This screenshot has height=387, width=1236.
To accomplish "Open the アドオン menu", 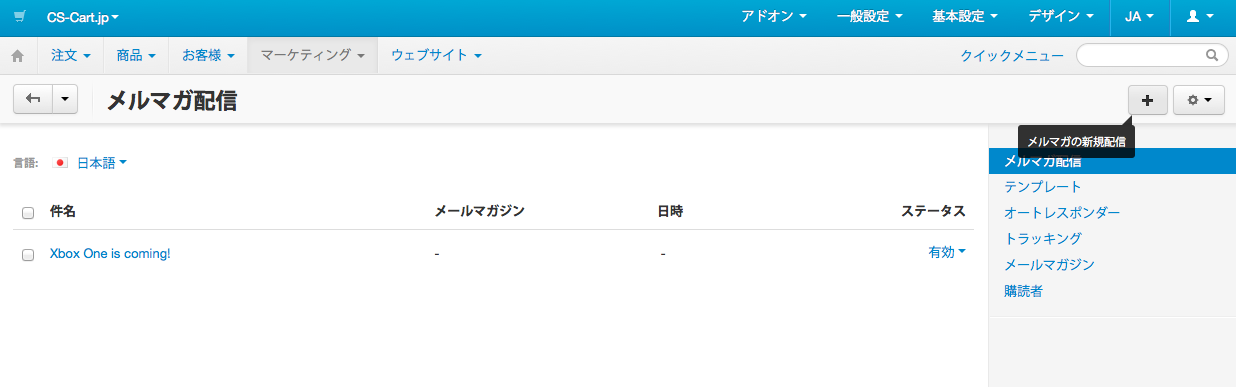I will tap(774, 17).
